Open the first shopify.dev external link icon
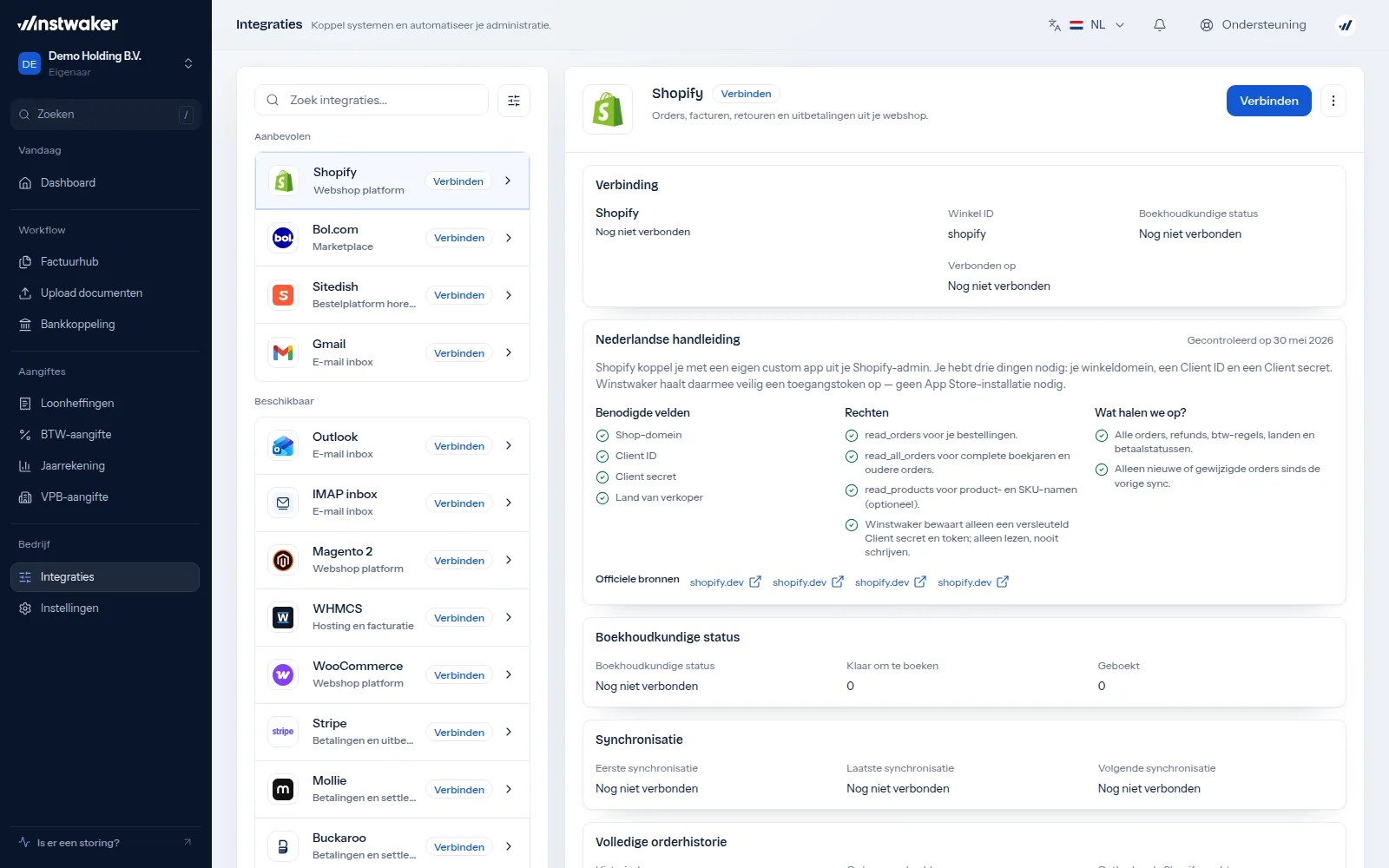Screen dimensions: 1389x868 (755, 582)
